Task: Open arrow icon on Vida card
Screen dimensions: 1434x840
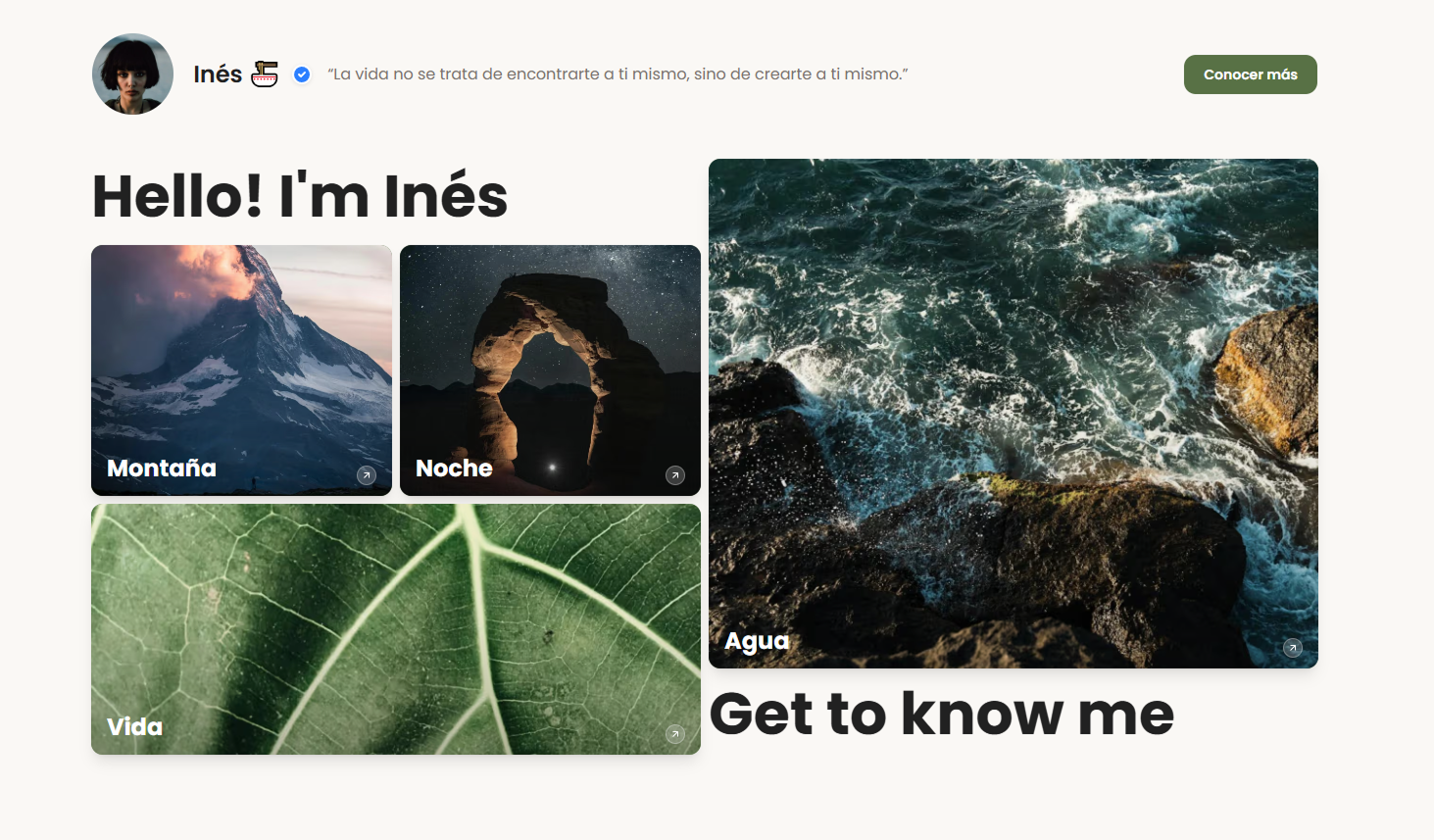Action: pyautogui.click(x=675, y=734)
